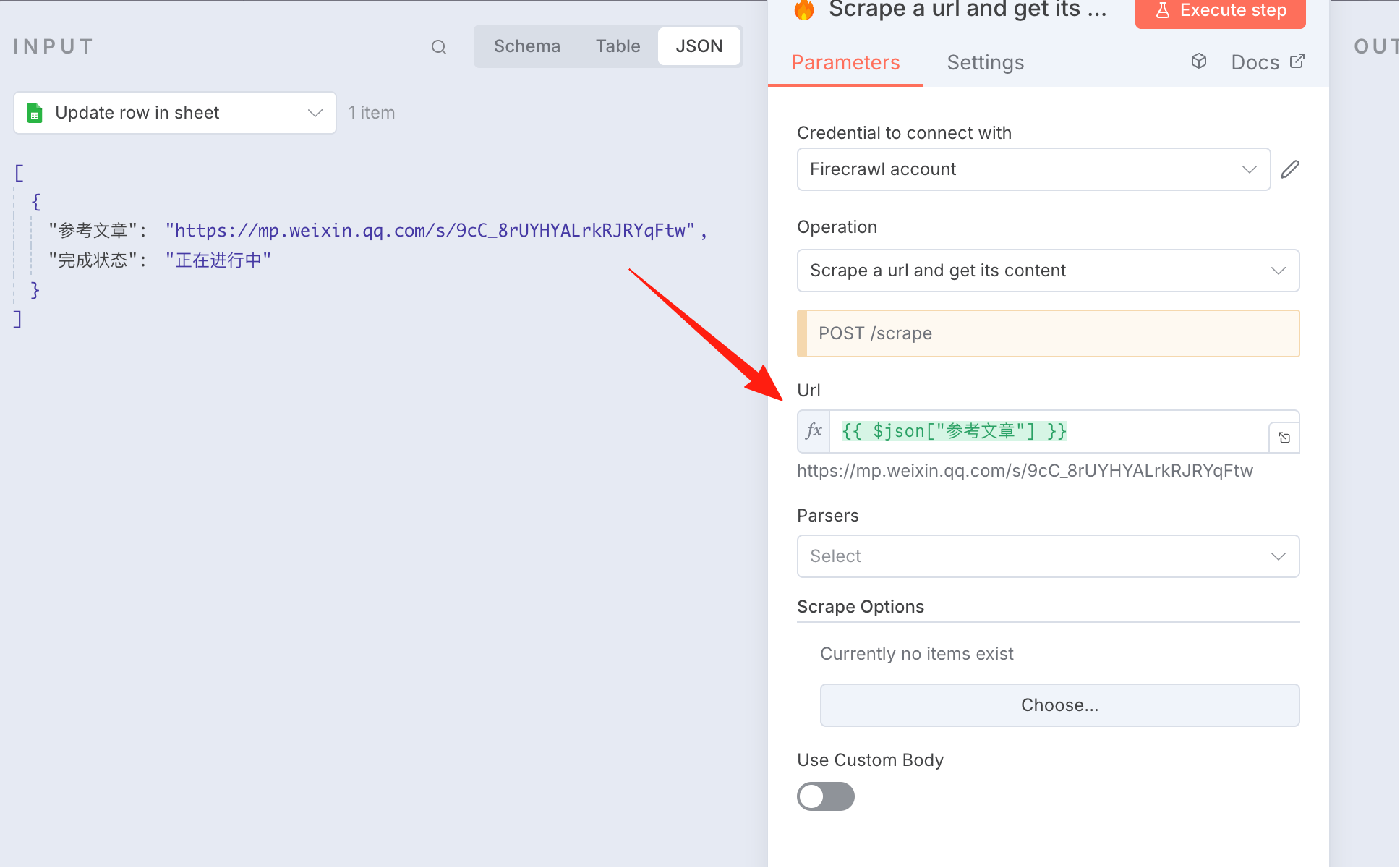The height and width of the screenshot is (868, 1400).
Task: Click the external link icon beside Docs
Action: coord(1297,61)
